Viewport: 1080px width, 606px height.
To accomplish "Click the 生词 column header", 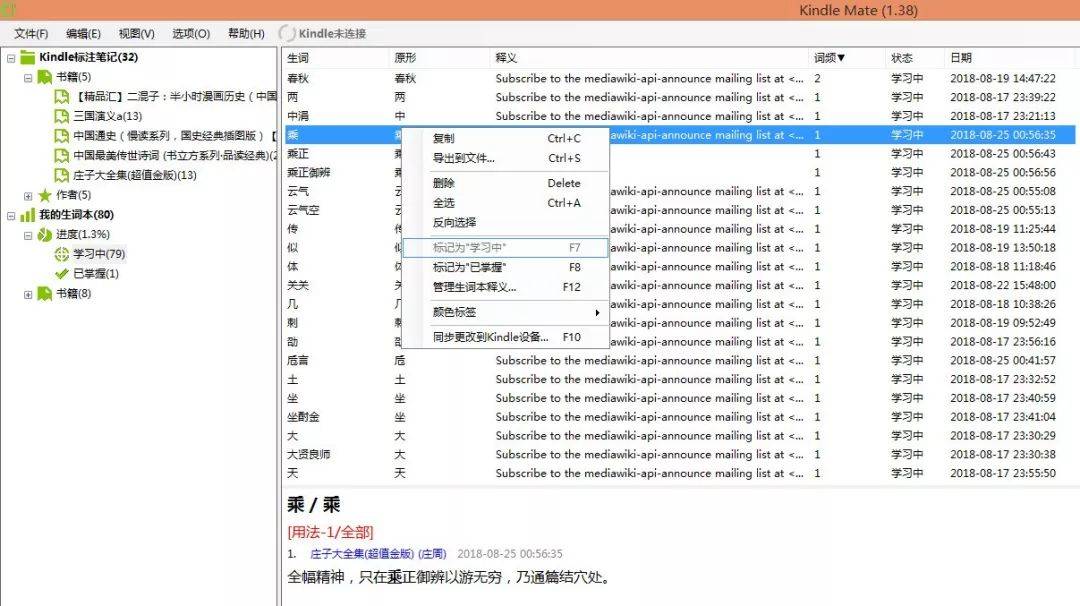I will coord(335,58).
